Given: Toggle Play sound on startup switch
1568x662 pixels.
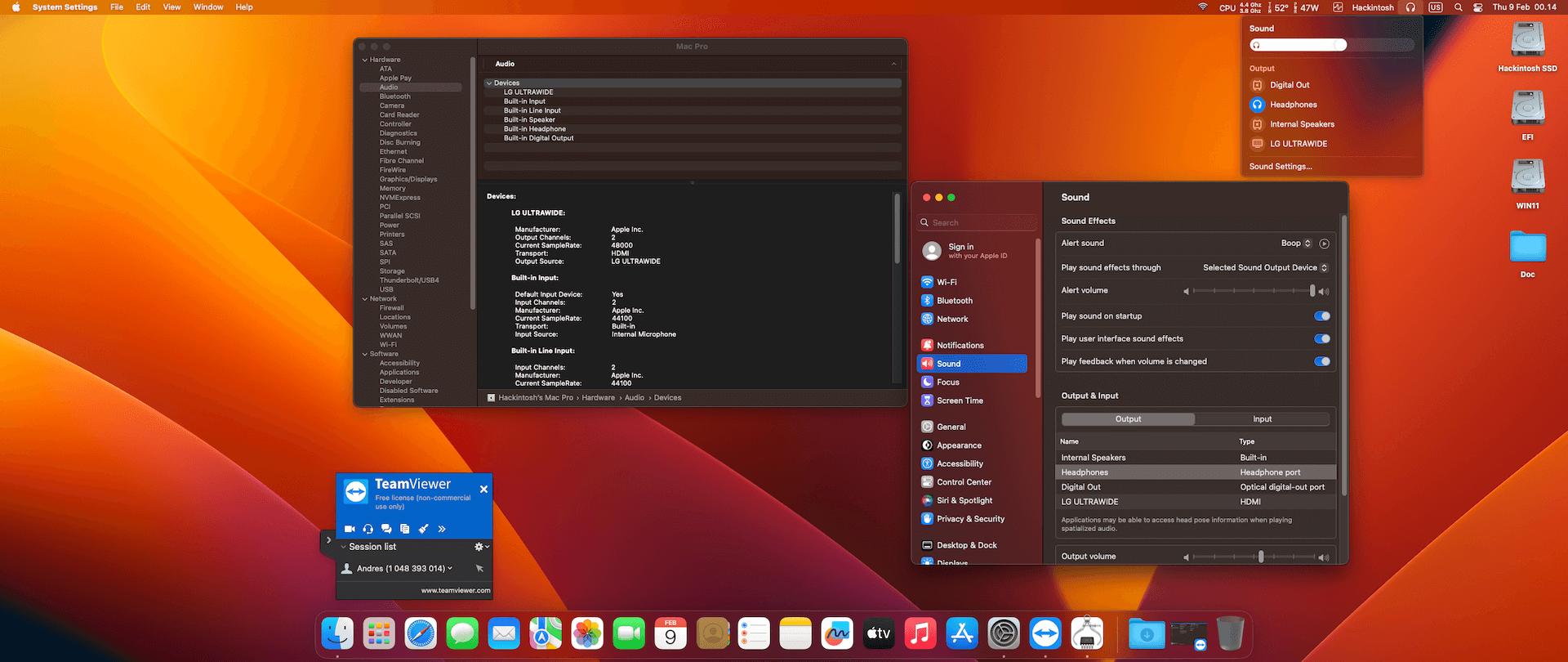Looking at the screenshot, I should tap(1322, 316).
